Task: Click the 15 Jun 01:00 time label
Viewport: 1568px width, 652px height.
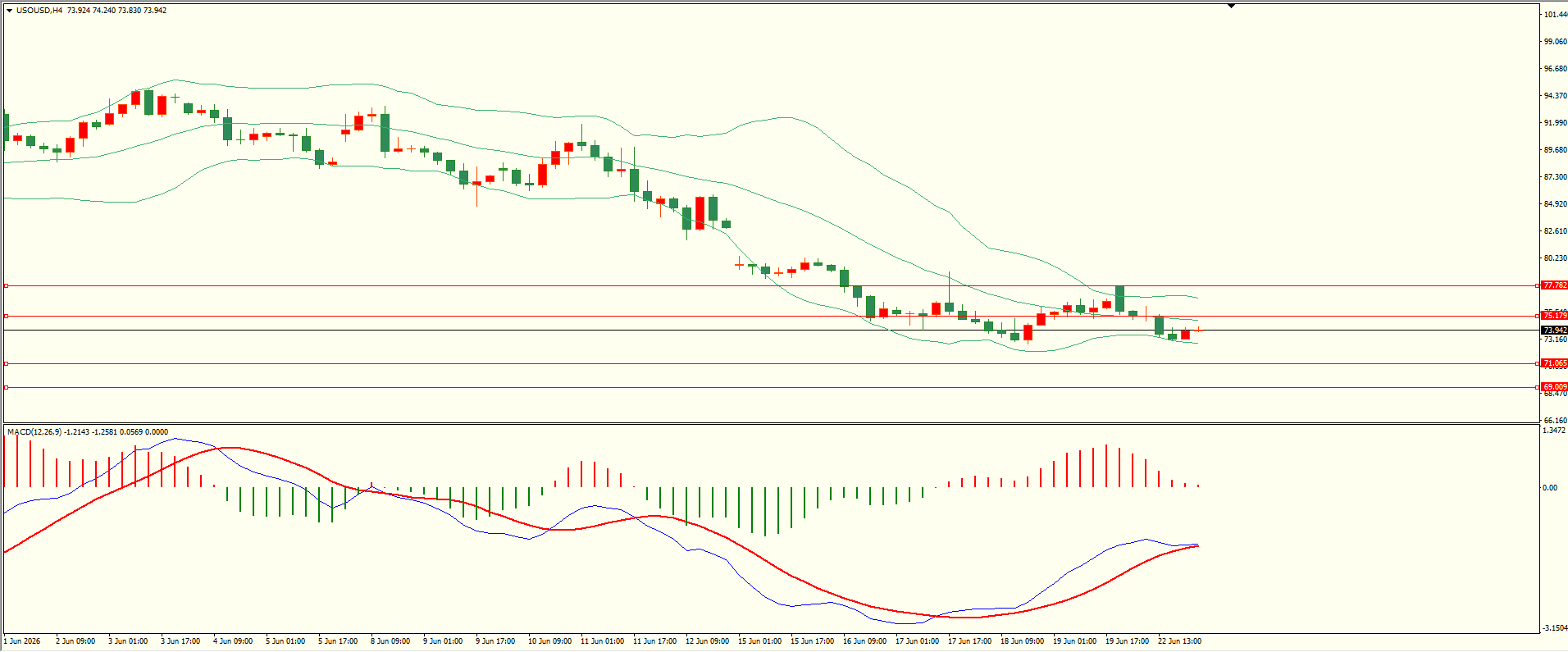Action: 759,641
